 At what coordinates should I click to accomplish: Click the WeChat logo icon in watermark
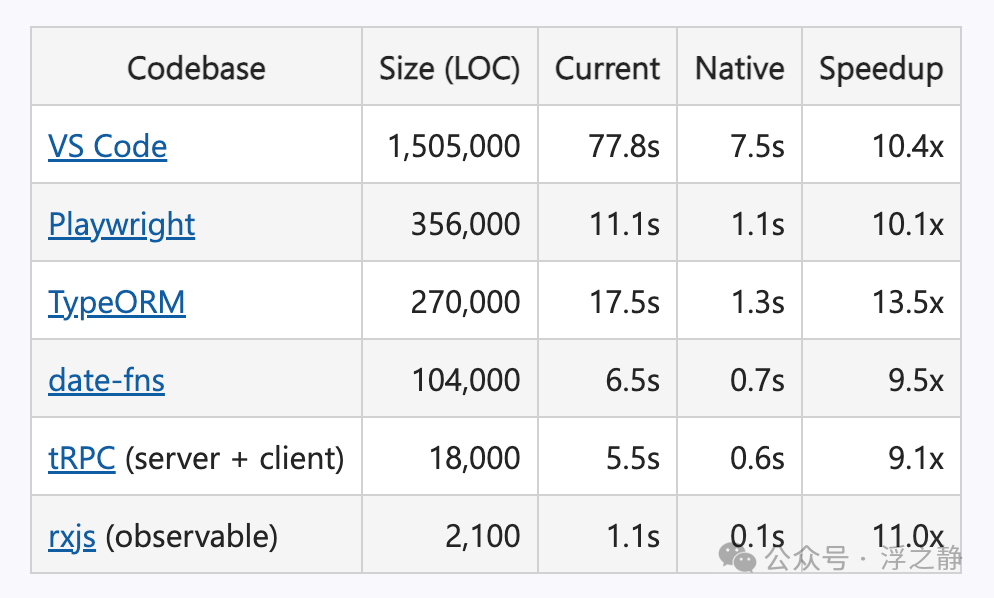[x=737, y=557]
